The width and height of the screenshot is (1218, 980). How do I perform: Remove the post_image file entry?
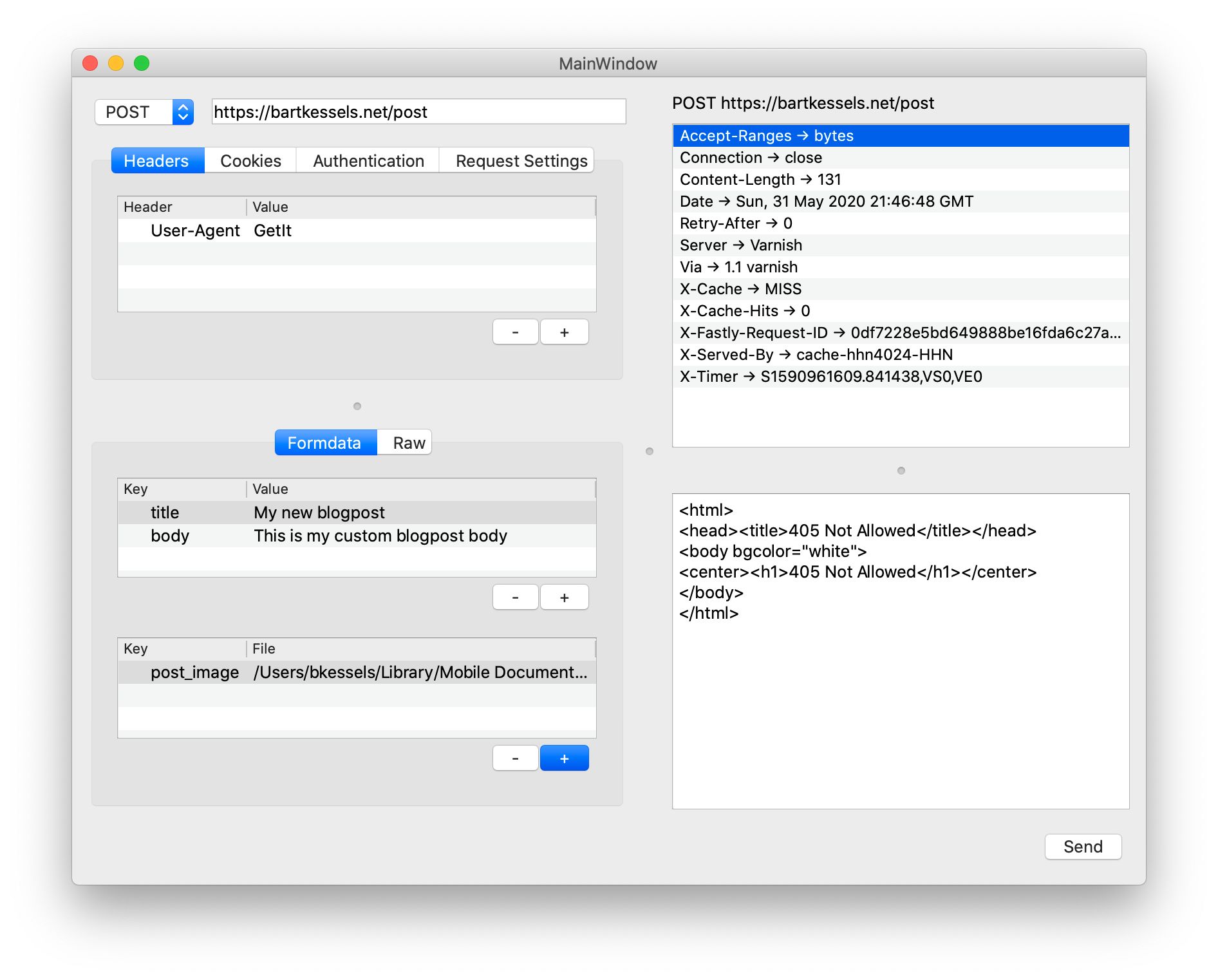coord(515,758)
